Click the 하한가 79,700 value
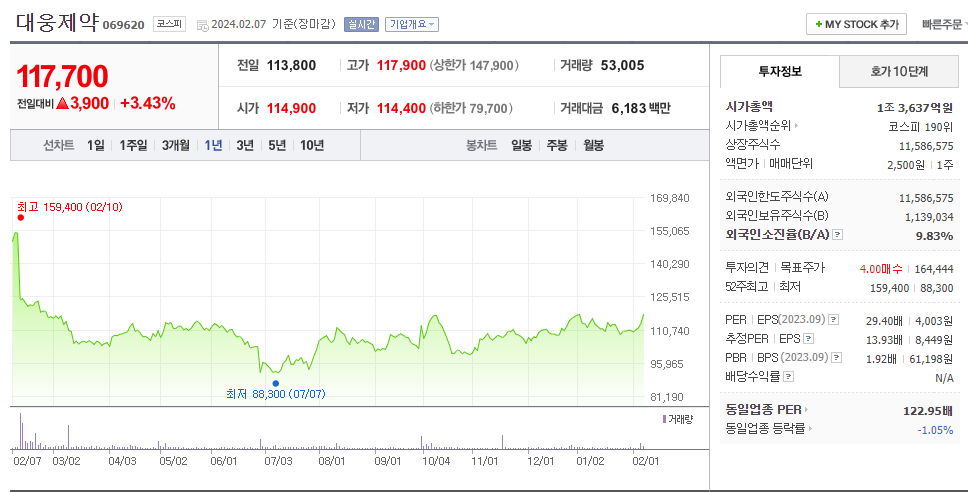This screenshot has height=492, width=968. pyautogui.click(x=471, y=109)
